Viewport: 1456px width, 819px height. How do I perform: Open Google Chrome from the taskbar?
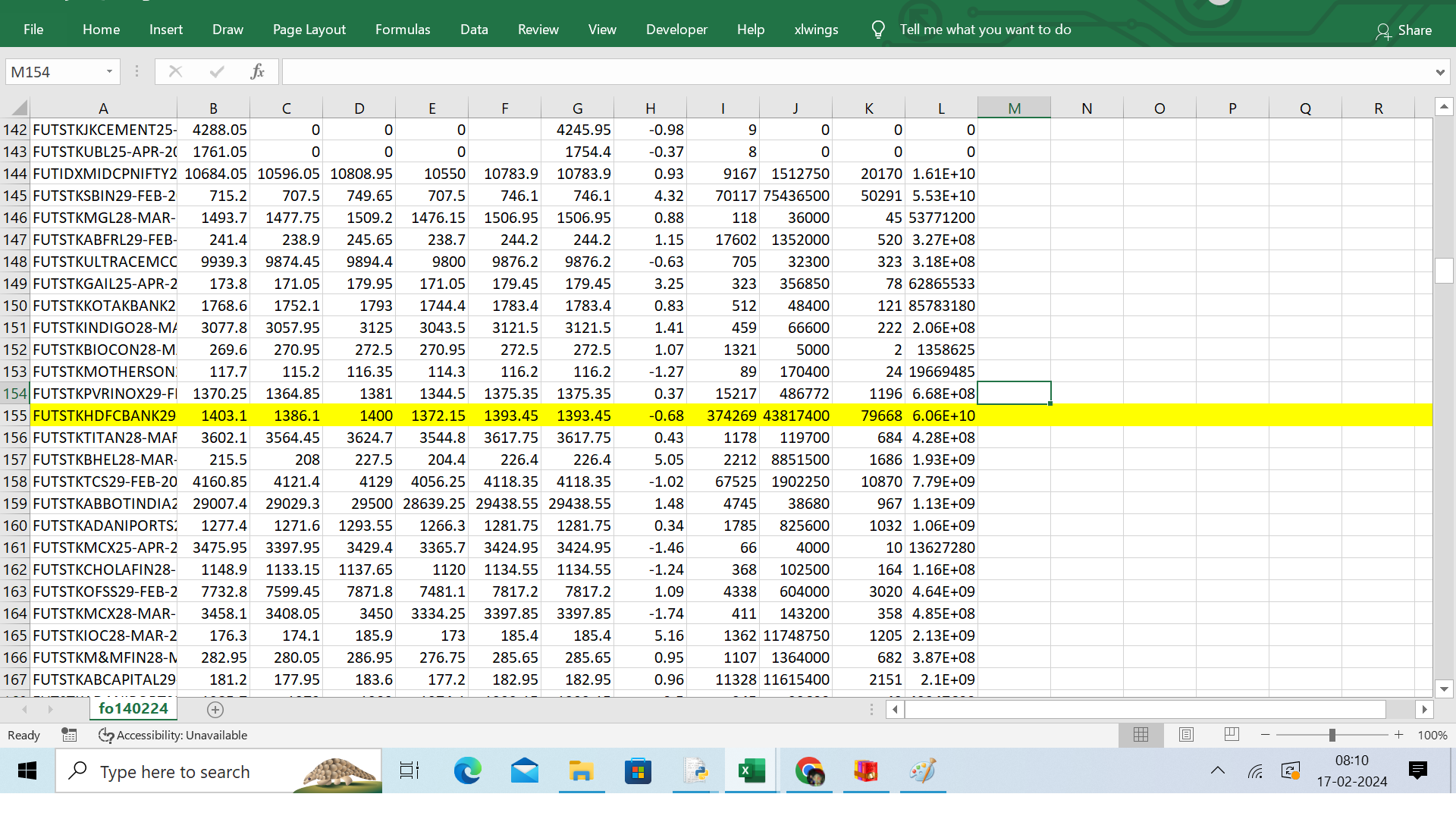coord(809,771)
